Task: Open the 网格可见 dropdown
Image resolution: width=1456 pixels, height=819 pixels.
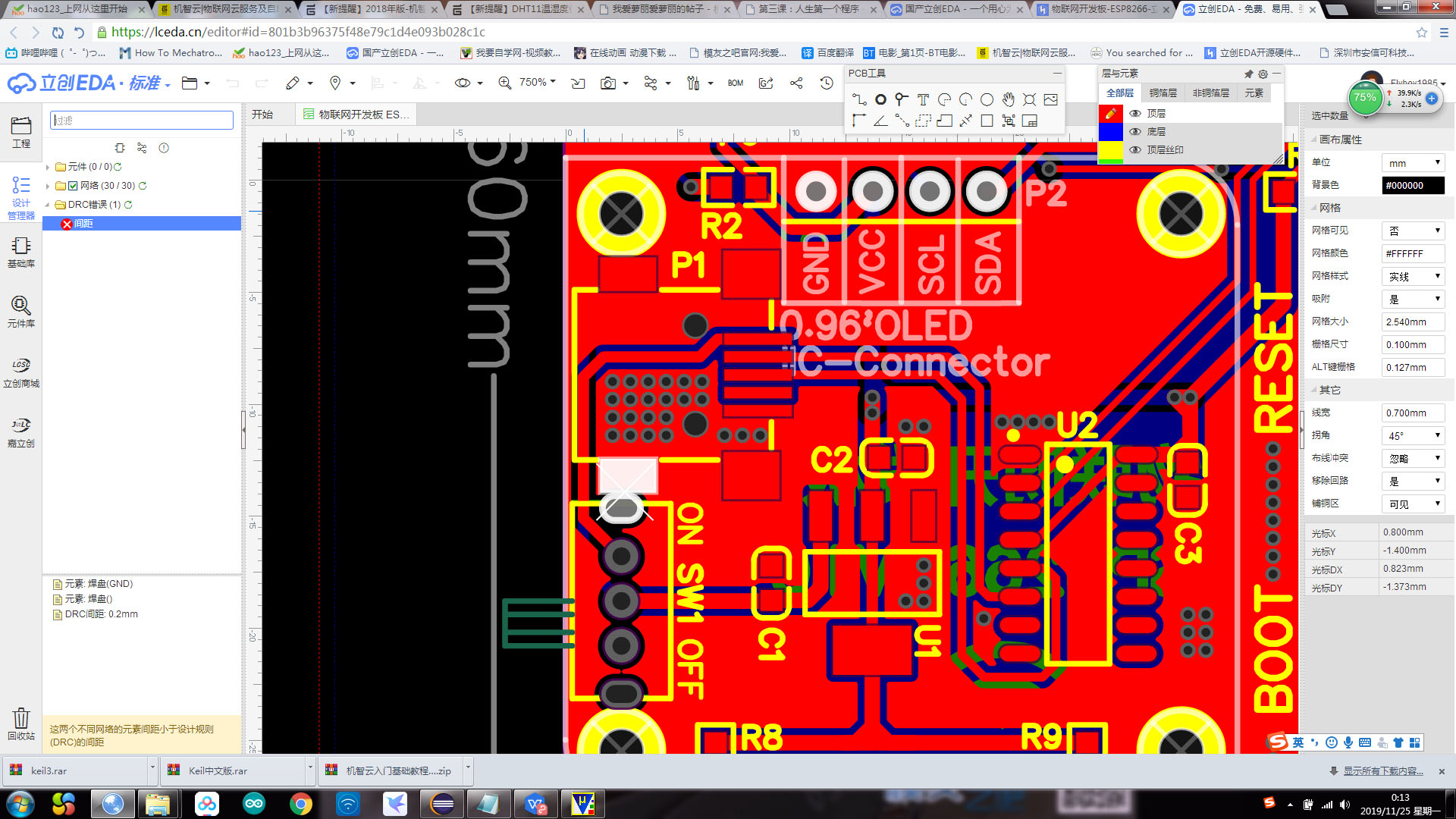Action: pyautogui.click(x=1413, y=231)
